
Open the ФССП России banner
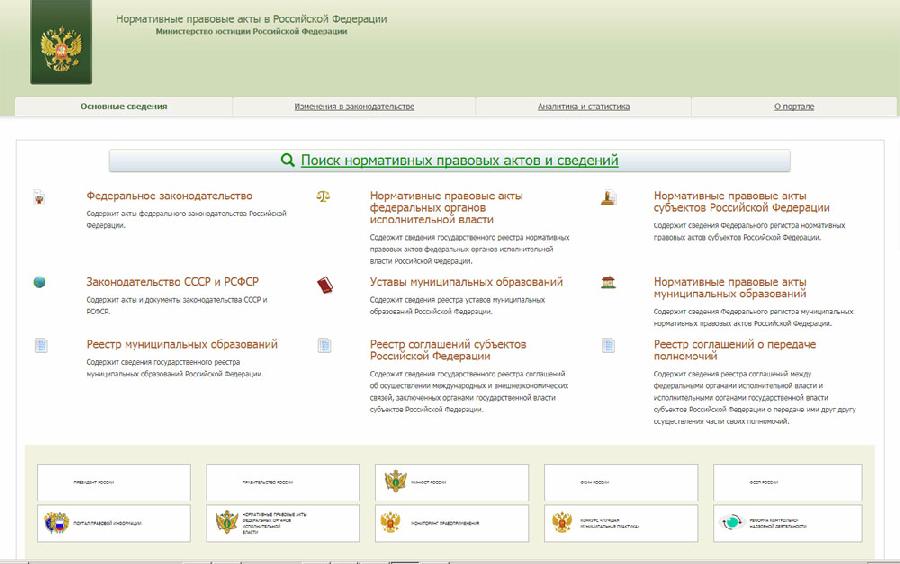coord(788,483)
